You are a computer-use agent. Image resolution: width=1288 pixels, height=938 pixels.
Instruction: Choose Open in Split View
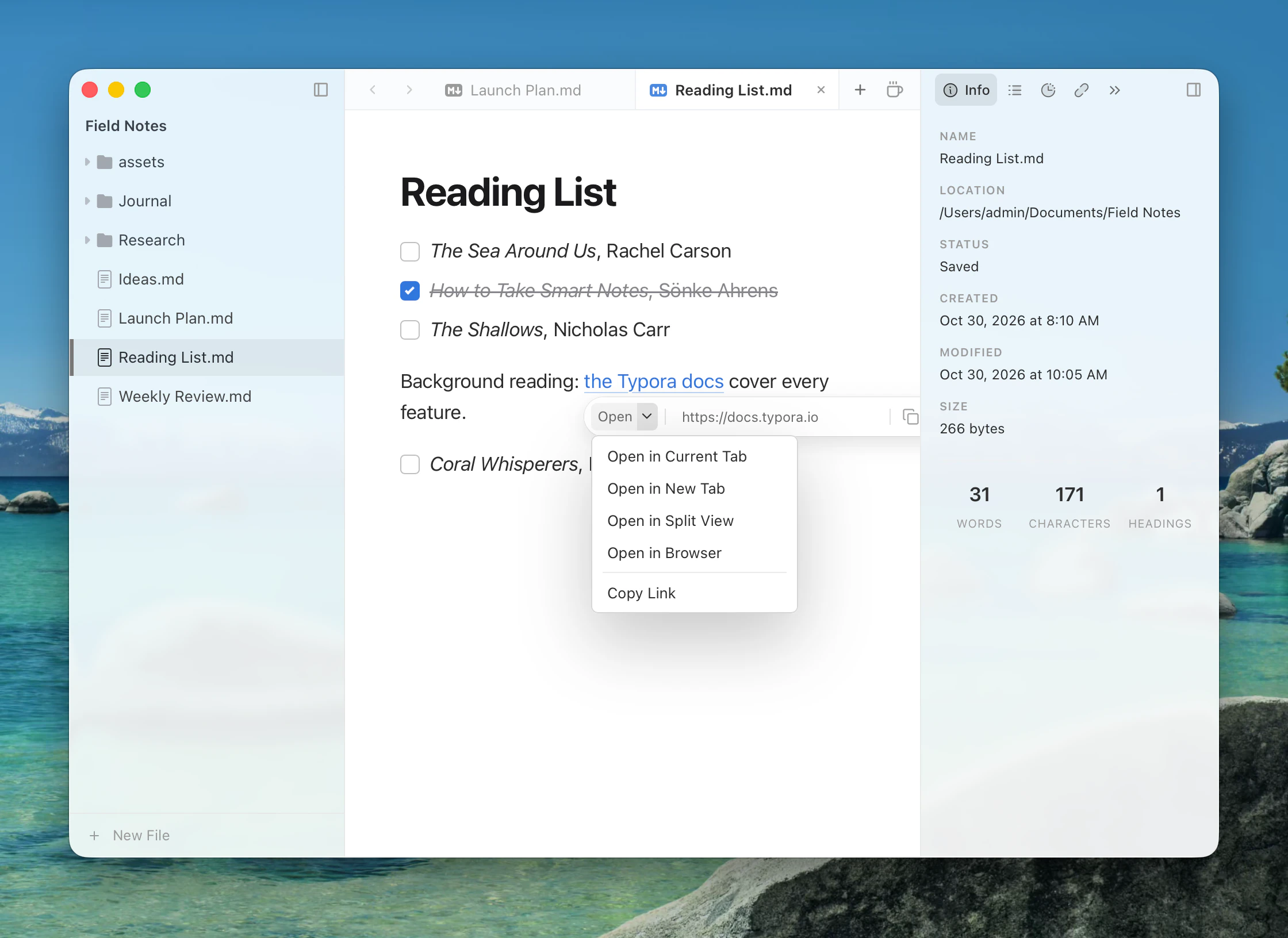coord(694,521)
